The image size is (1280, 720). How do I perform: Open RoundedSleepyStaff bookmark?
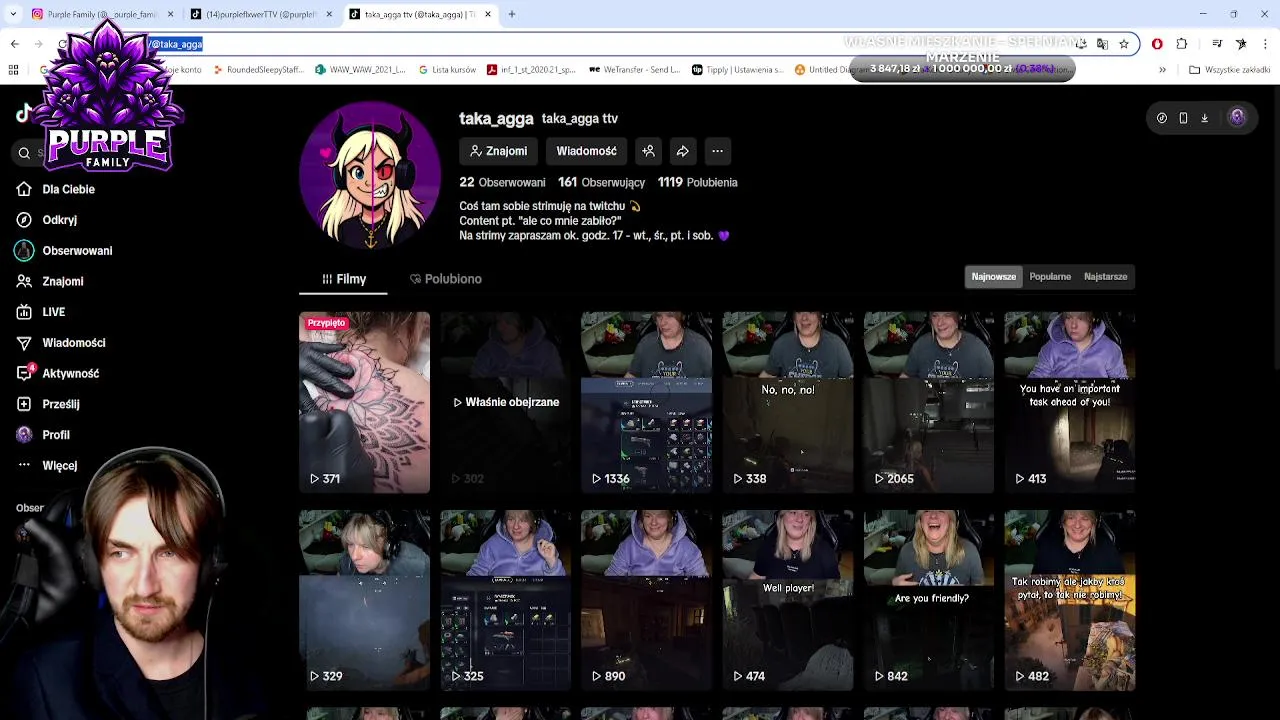tap(258, 70)
